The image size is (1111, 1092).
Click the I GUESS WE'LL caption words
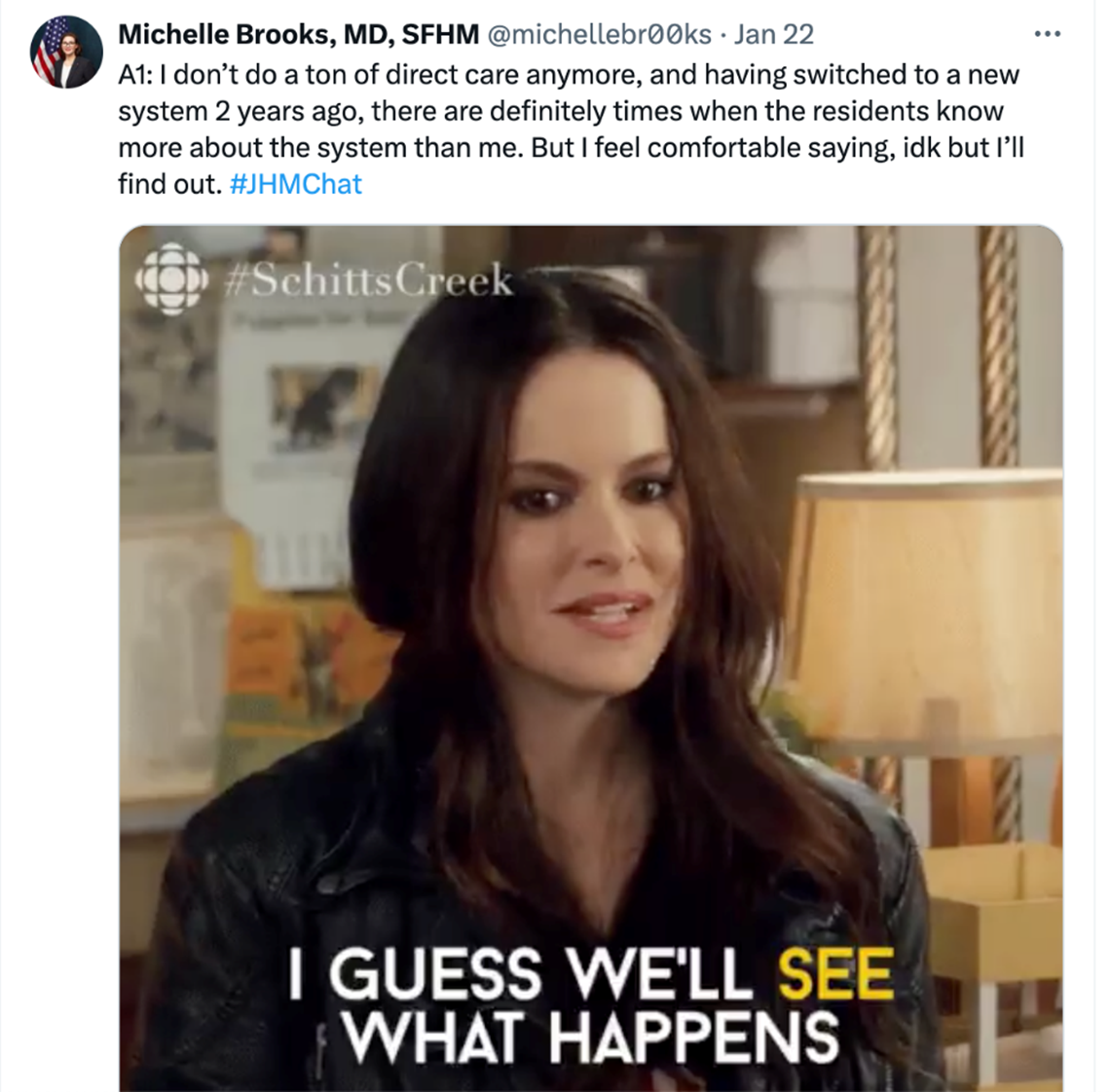520,974
